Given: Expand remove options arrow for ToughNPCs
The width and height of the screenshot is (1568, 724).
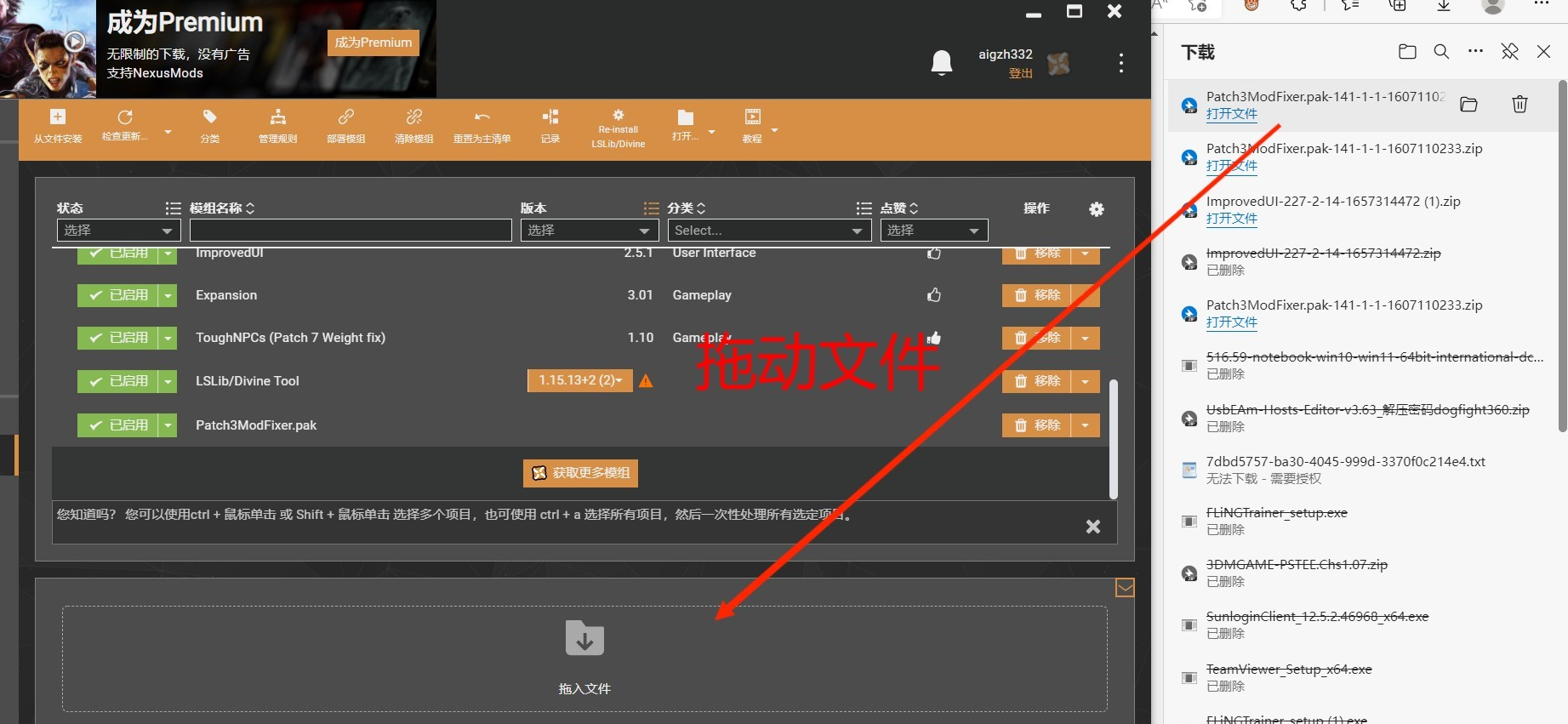Looking at the screenshot, I should click(1085, 339).
